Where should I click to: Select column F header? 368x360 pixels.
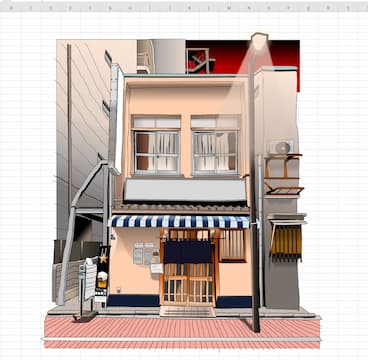(90, 7)
